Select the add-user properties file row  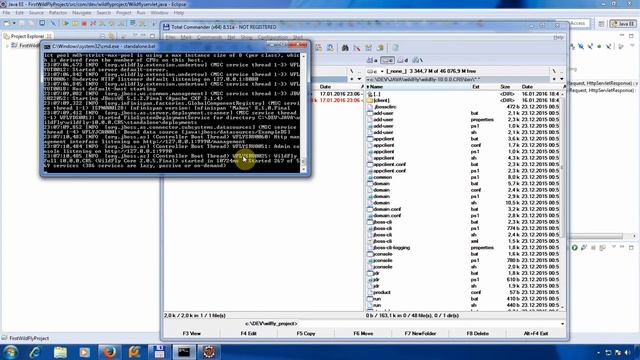click(464, 120)
